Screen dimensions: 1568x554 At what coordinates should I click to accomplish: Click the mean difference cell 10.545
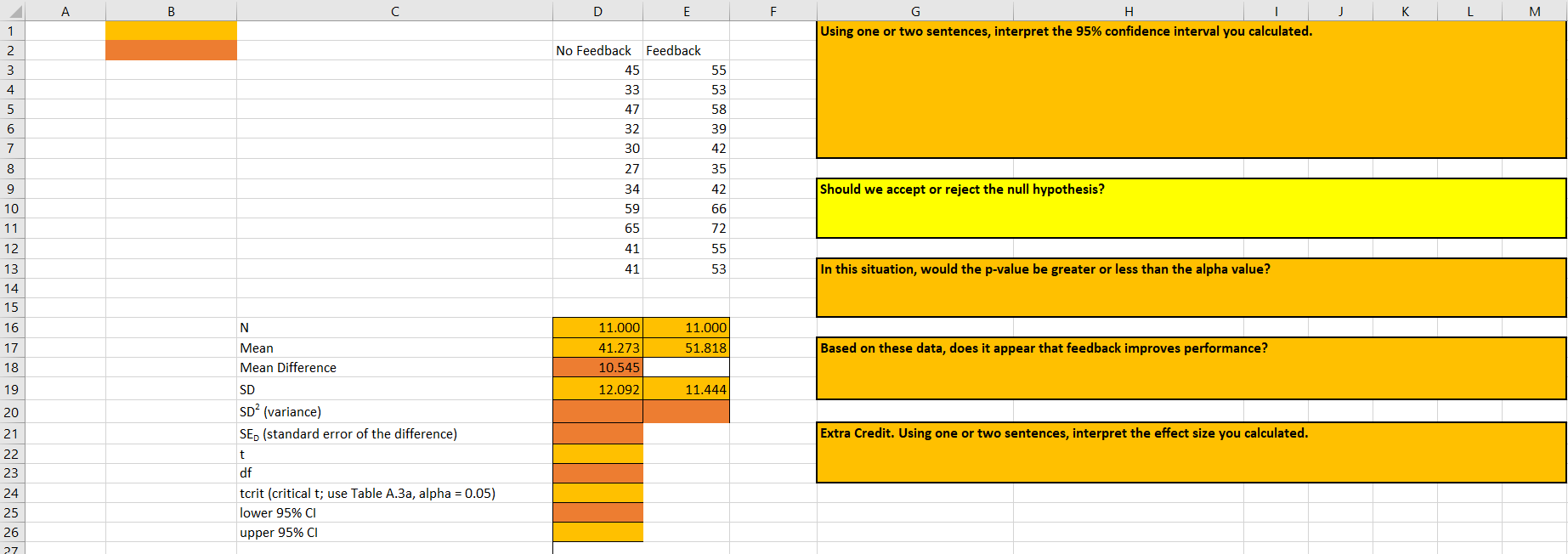click(x=597, y=367)
